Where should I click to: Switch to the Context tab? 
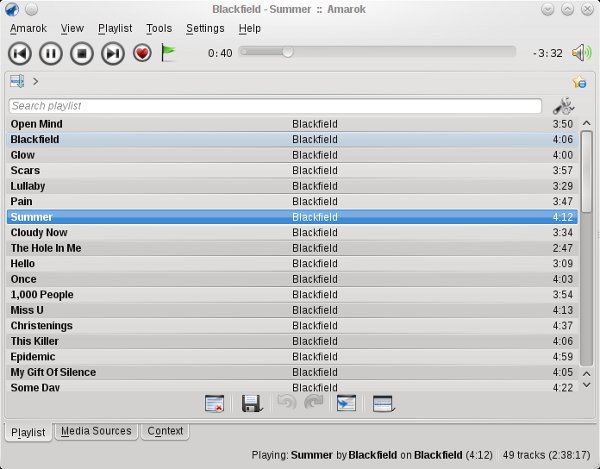(165, 432)
